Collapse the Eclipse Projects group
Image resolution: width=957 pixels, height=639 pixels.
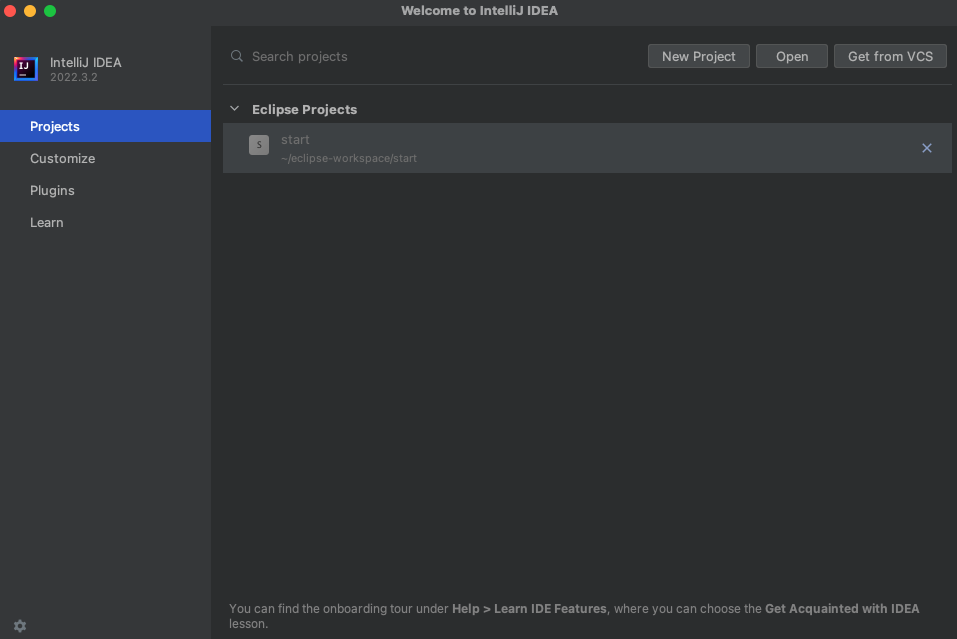234,109
